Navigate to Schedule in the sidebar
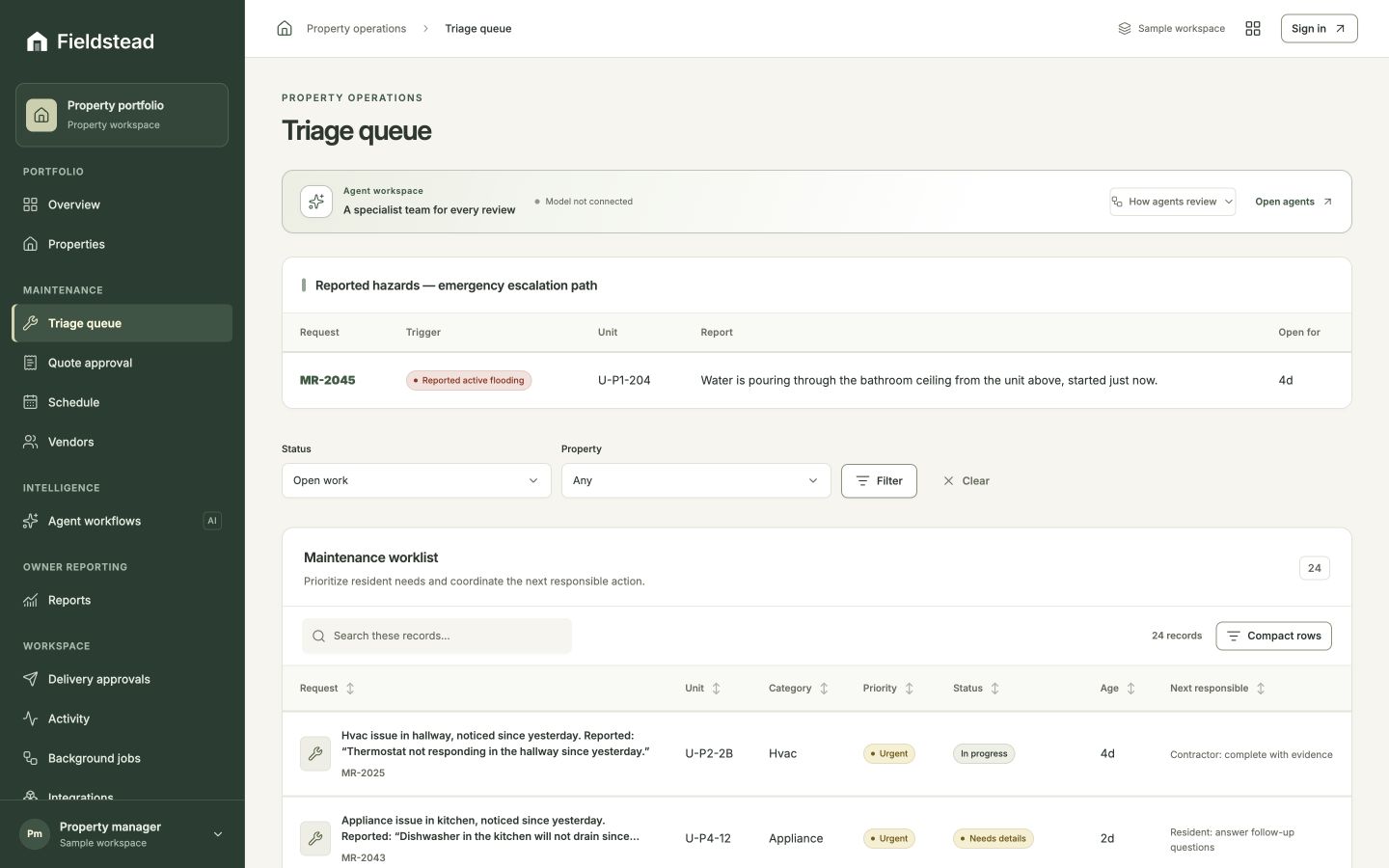The height and width of the screenshot is (868, 1389). tap(123, 402)
